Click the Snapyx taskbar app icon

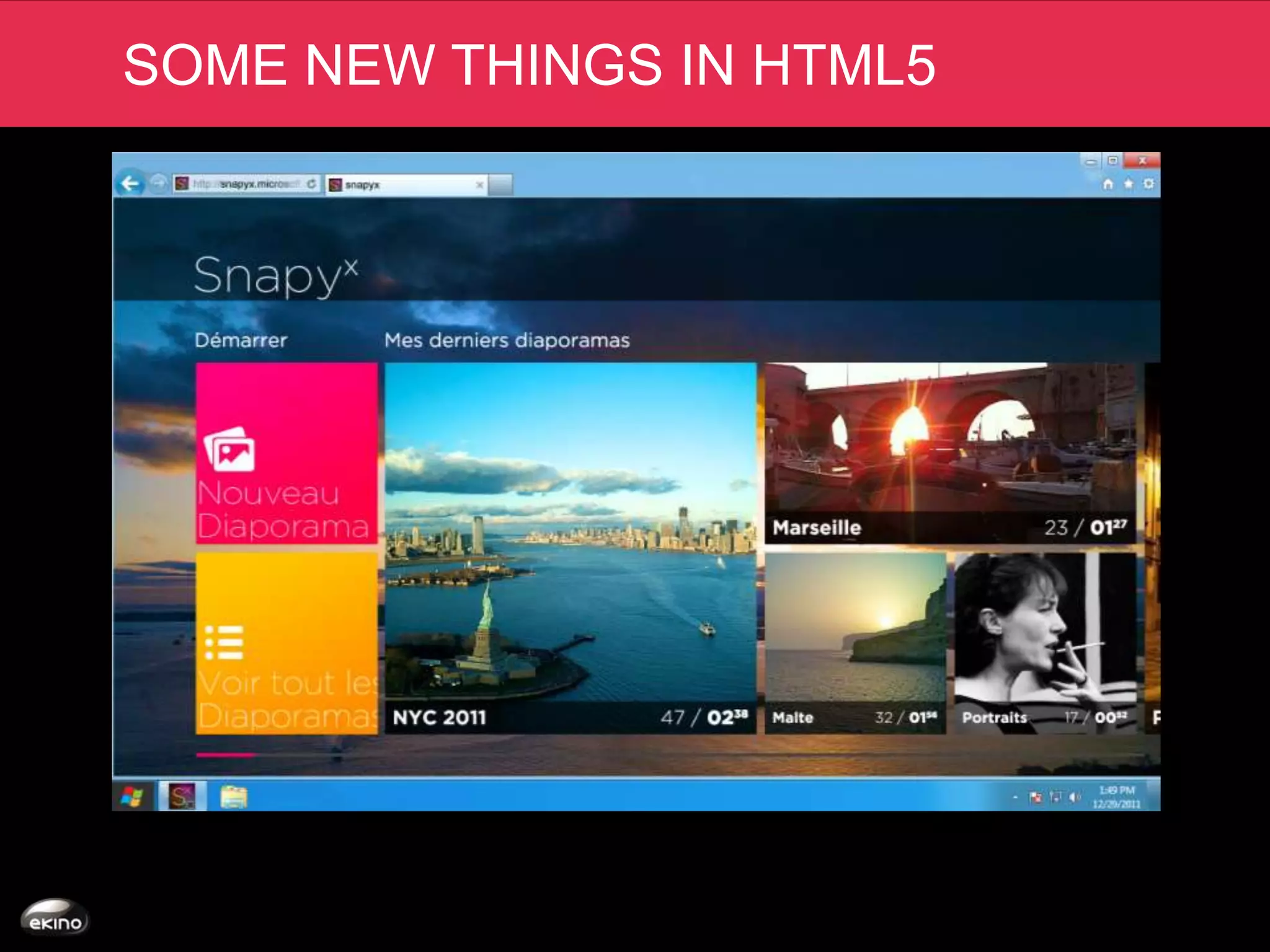(x=182, y=796)
